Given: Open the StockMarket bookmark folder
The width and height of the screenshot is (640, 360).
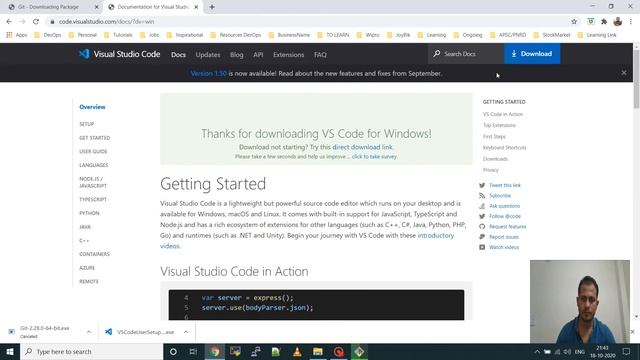Looking at the screenshot, I should pos(552,35).
